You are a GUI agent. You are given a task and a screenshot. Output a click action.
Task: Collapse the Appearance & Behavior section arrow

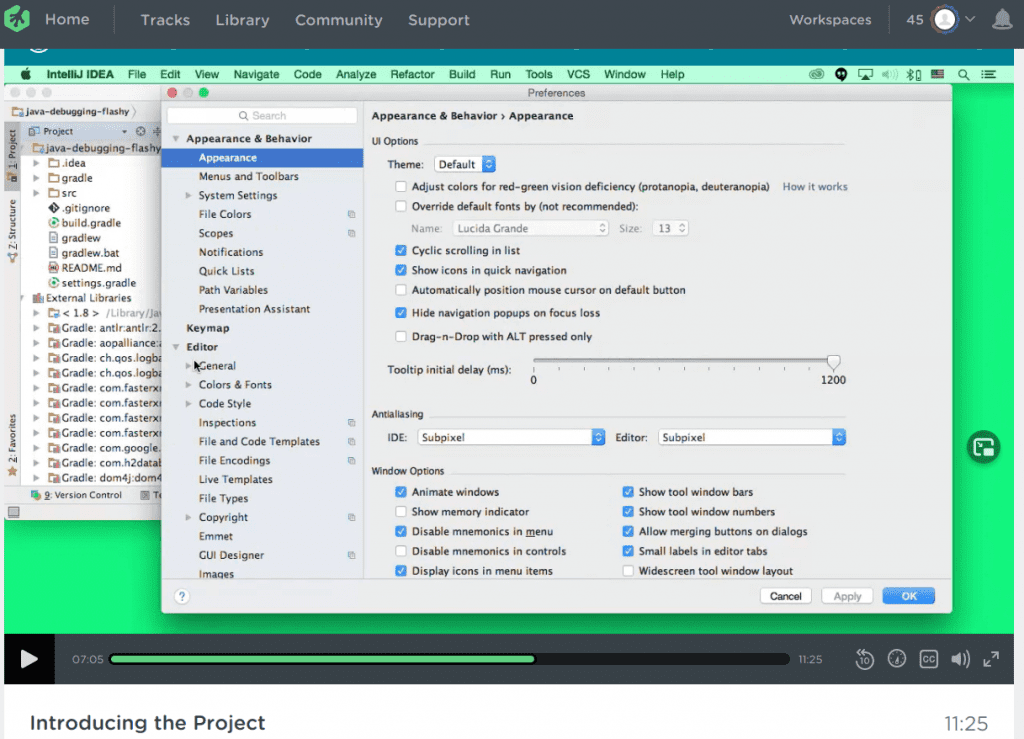point(176,138)
